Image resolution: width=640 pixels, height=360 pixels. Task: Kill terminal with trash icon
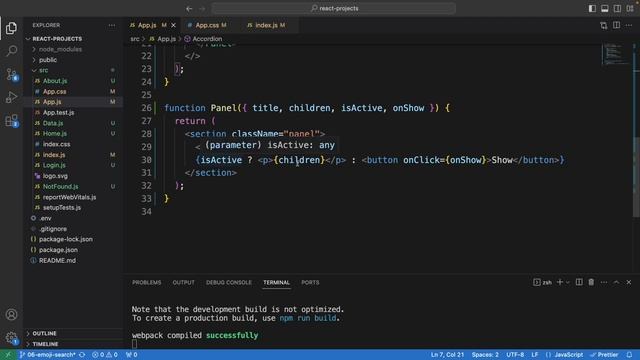591,282
